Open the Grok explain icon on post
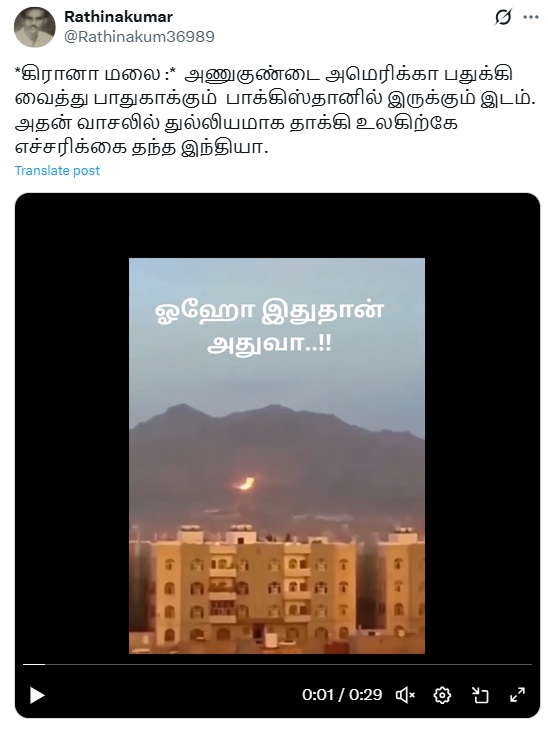This screenshot has height=731, width=548. point(503,17)
